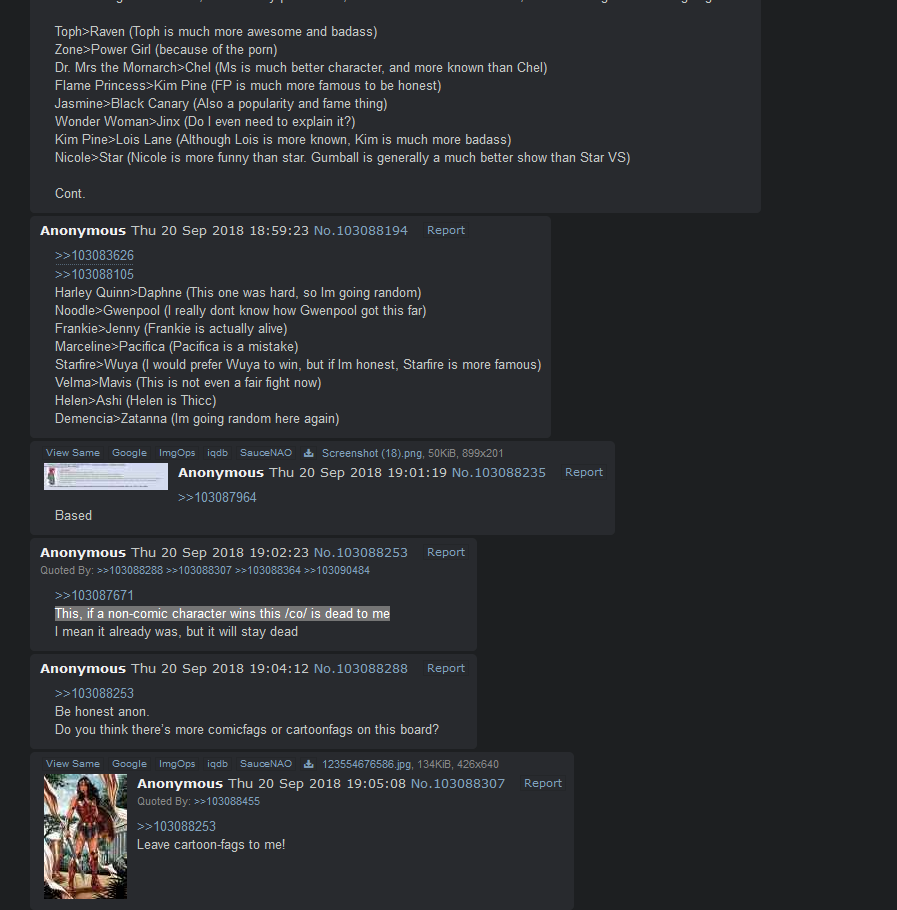Report post No.103088194
Image resolution: width=897 pixels, height=910 pixels.
446,230
